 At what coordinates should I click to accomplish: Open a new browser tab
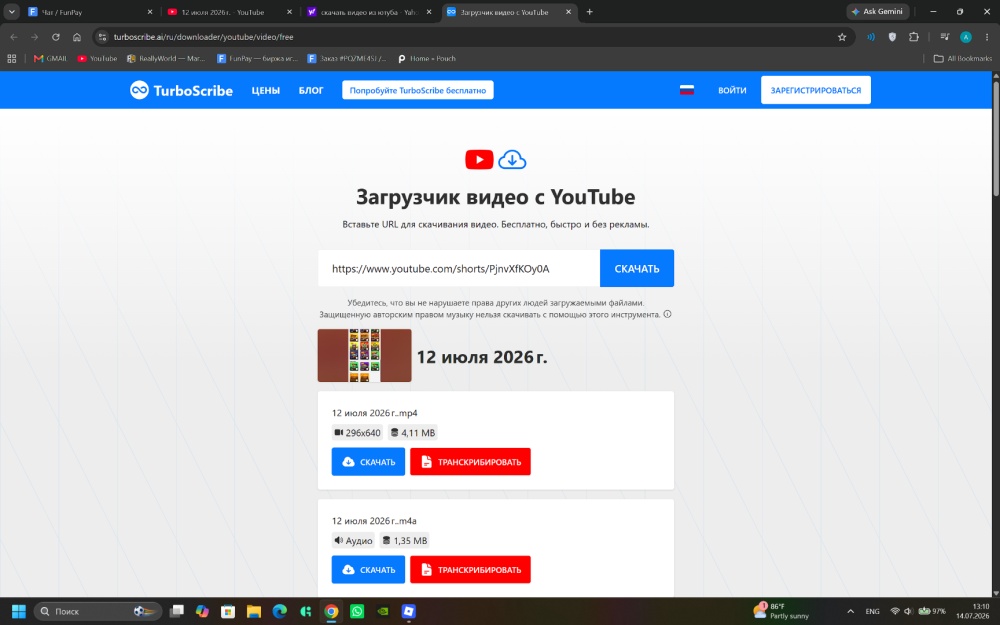coord(589,11)
